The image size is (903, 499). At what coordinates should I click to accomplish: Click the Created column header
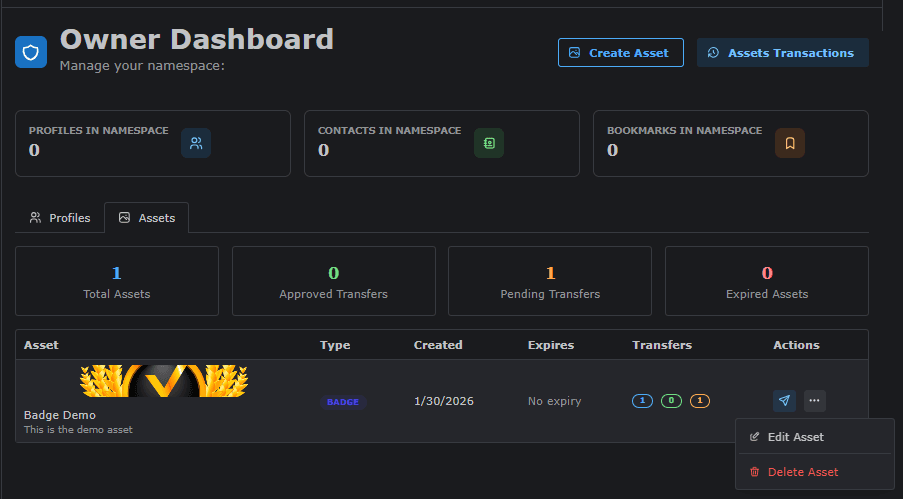[438, 345]
